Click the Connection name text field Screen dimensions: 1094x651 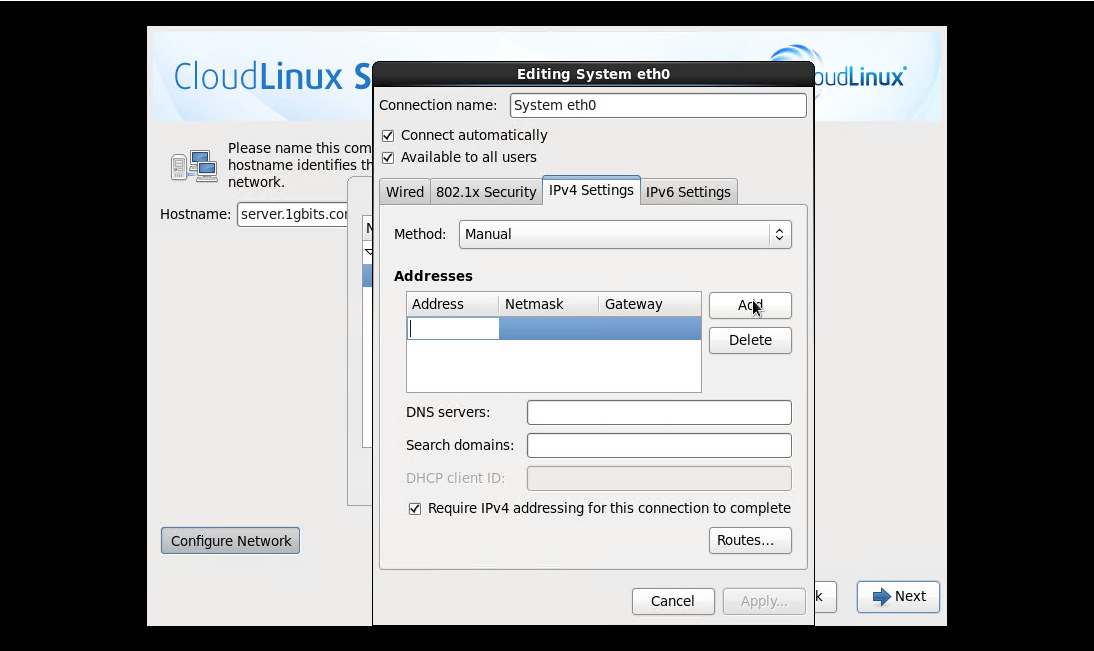point(658,105)
